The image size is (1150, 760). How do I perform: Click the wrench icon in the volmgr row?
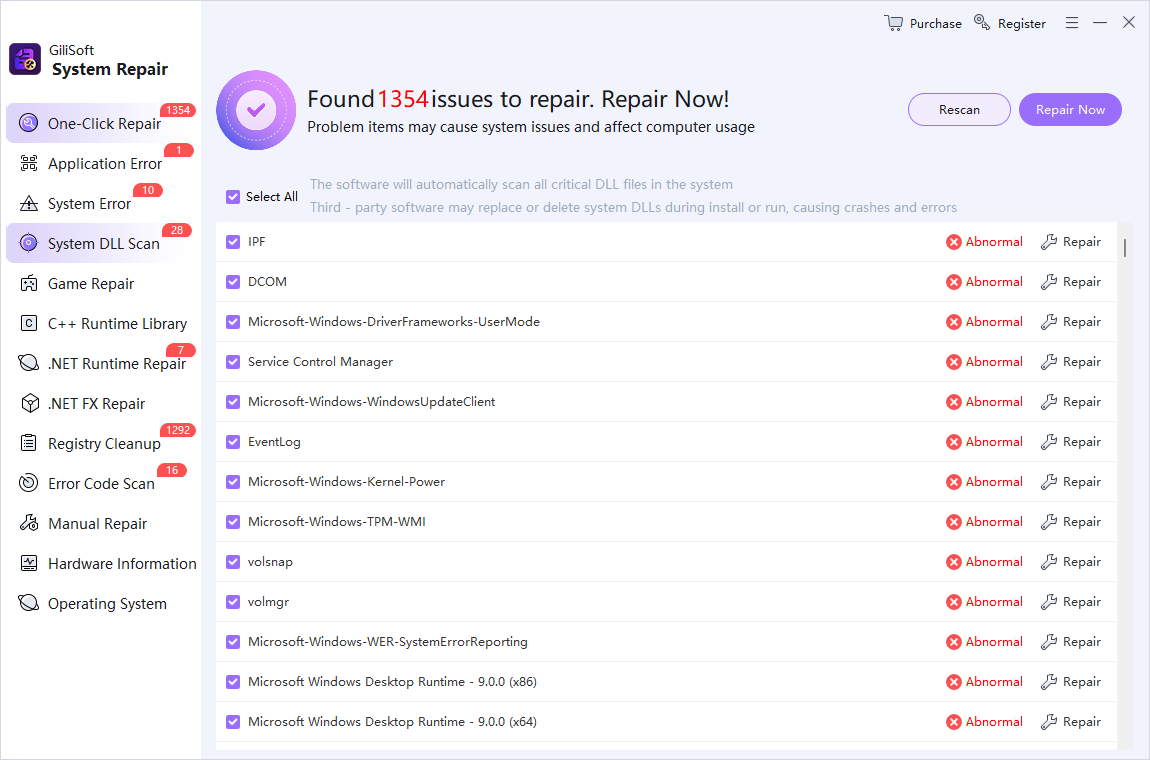(1049, 602)
